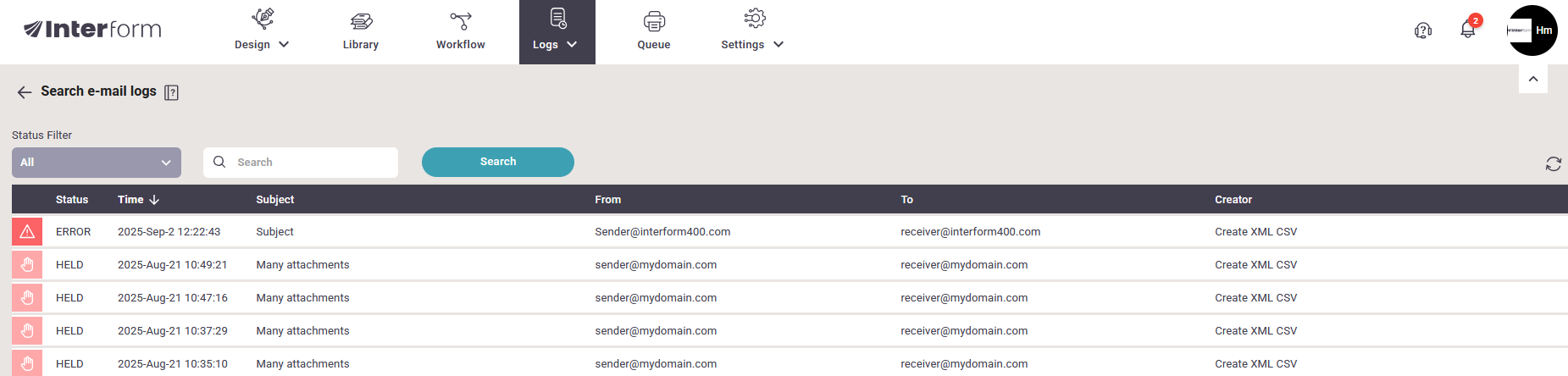The width and height of the screenshot is (1568, 376).
Task: Open the Library page
Action: pyautogui.click(x=360, y=30)
